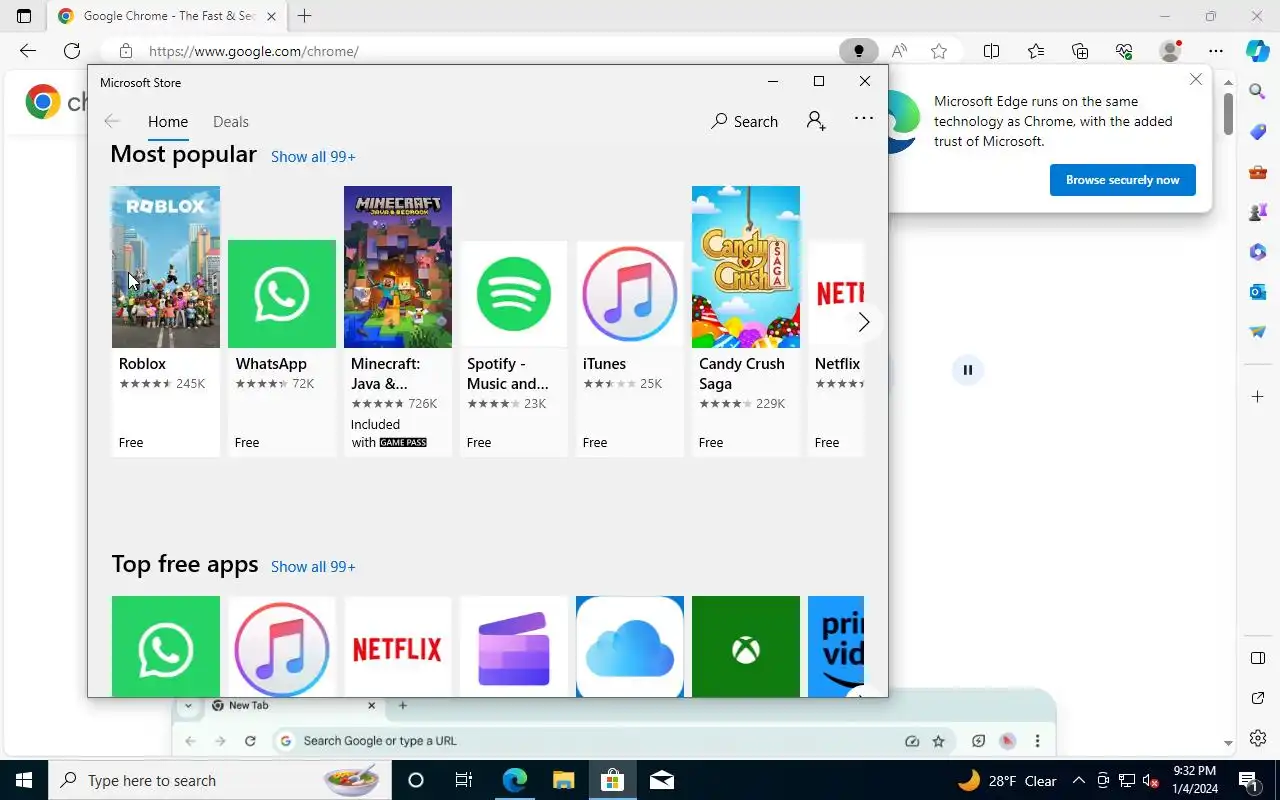The height and width of the screenshot is (800, 1280).
Task: Open Netflix in Most popular list
Action: tap(836, 348)
